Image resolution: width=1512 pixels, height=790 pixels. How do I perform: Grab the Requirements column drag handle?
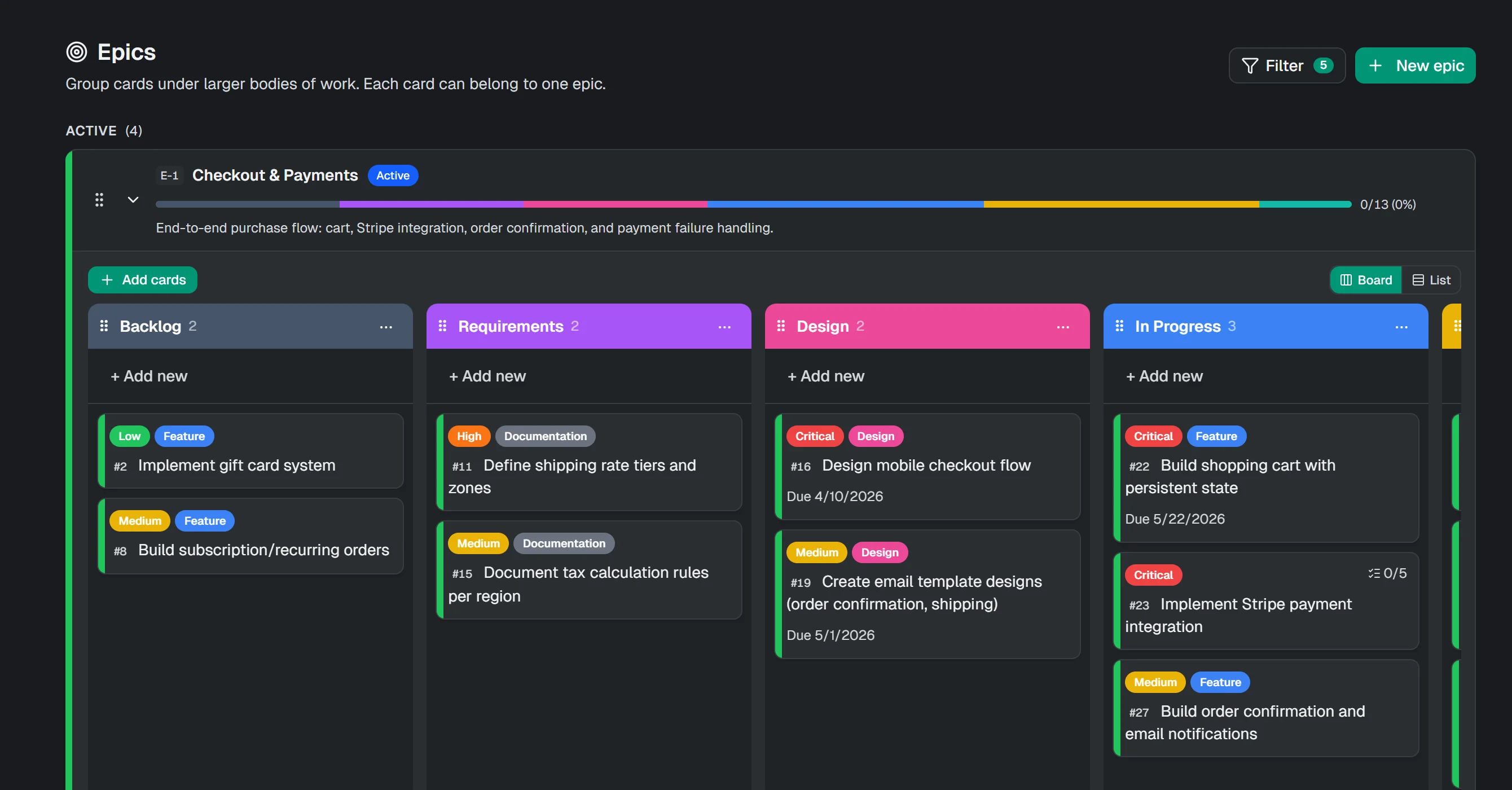[x=442, y=326]
